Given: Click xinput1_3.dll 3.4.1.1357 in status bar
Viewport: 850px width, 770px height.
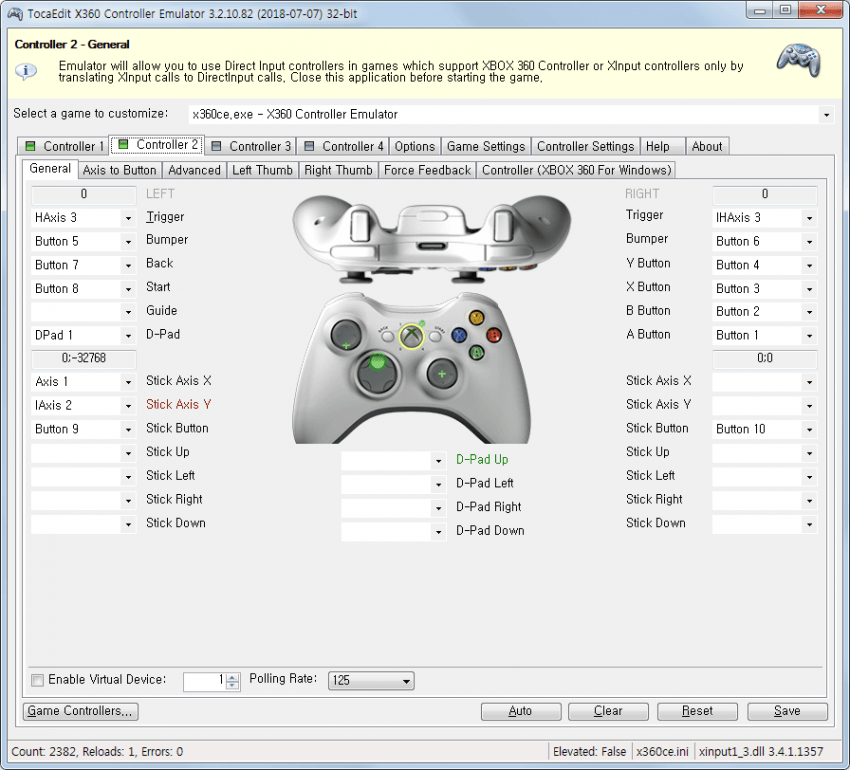Looking at the screenshot, I should [761, 752].
